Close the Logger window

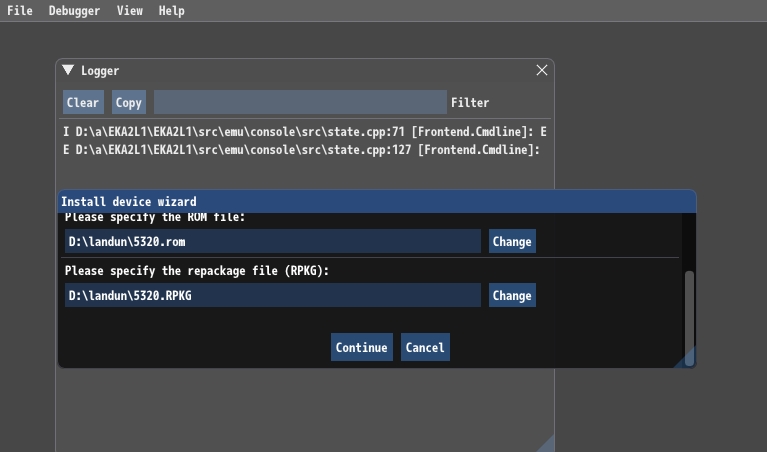(541, 70)
